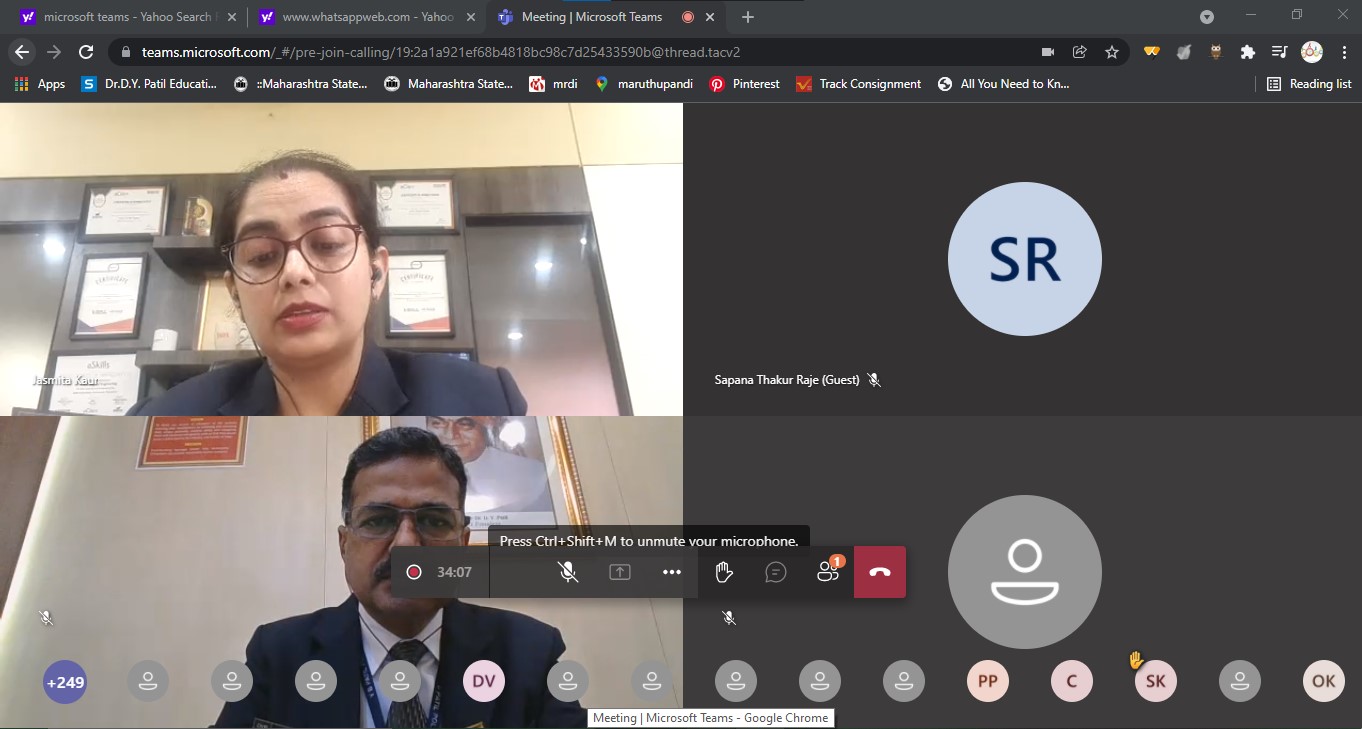Open a new browser tab
The width and height of the screenshot is (1362, 729).
pyautogui.click(x=748, y=17)
